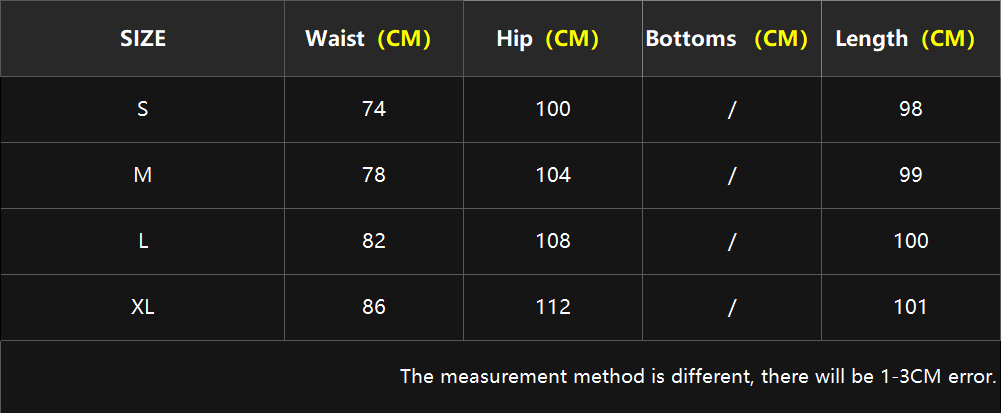1001x414 pixels.
Task: Click the XL size label
Action: point(143,307)
